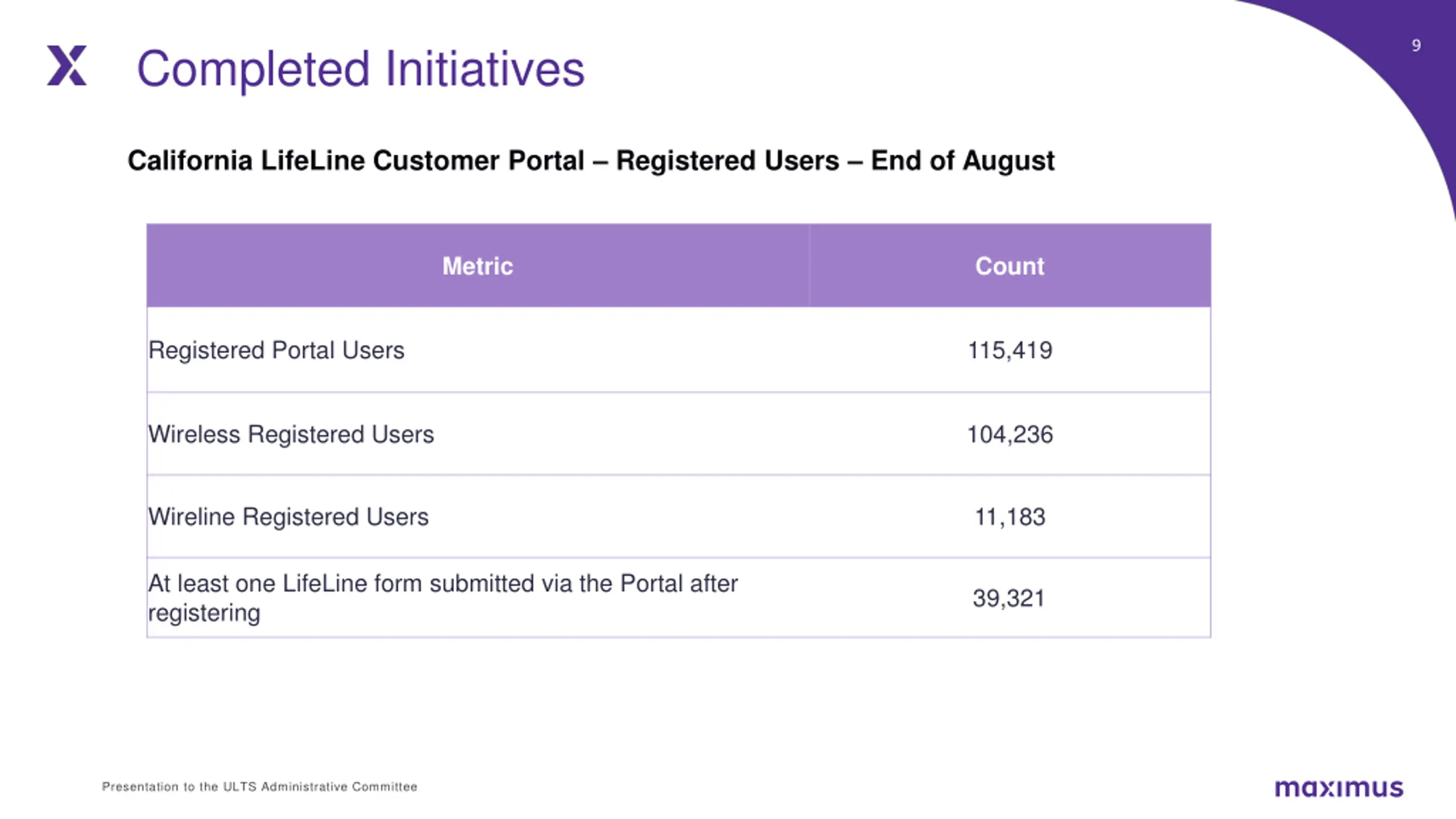This screenshot has height=819, width=1456.
Task: Click the 115,419 count cell
Action: tap(1010, 350)
